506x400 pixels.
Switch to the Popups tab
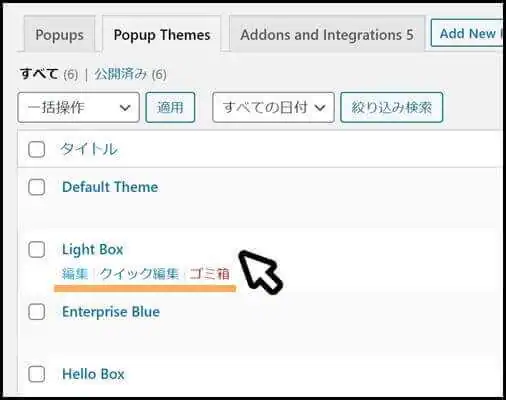pyautogui.click(x=59, y=34)
